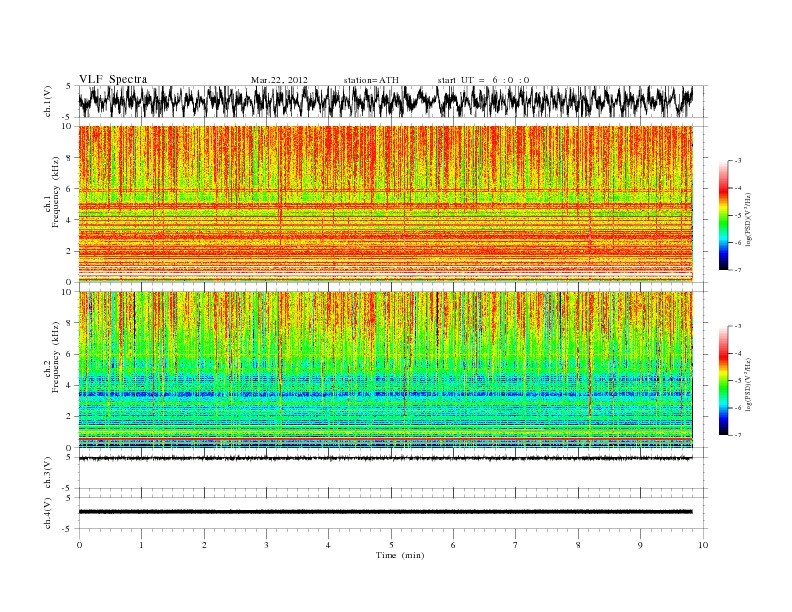This screenshot has width=792, height=612.
Task: Click the "station=ATH" header text
Action: pos(371,80)
